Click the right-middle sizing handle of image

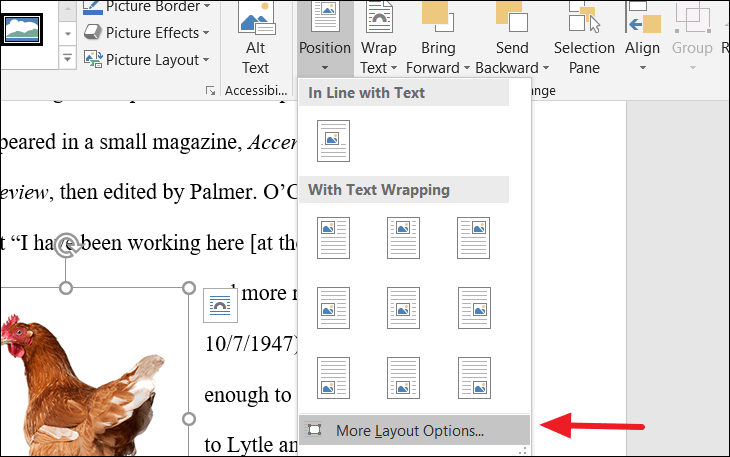pyautogui.click(x=189, y=419)
